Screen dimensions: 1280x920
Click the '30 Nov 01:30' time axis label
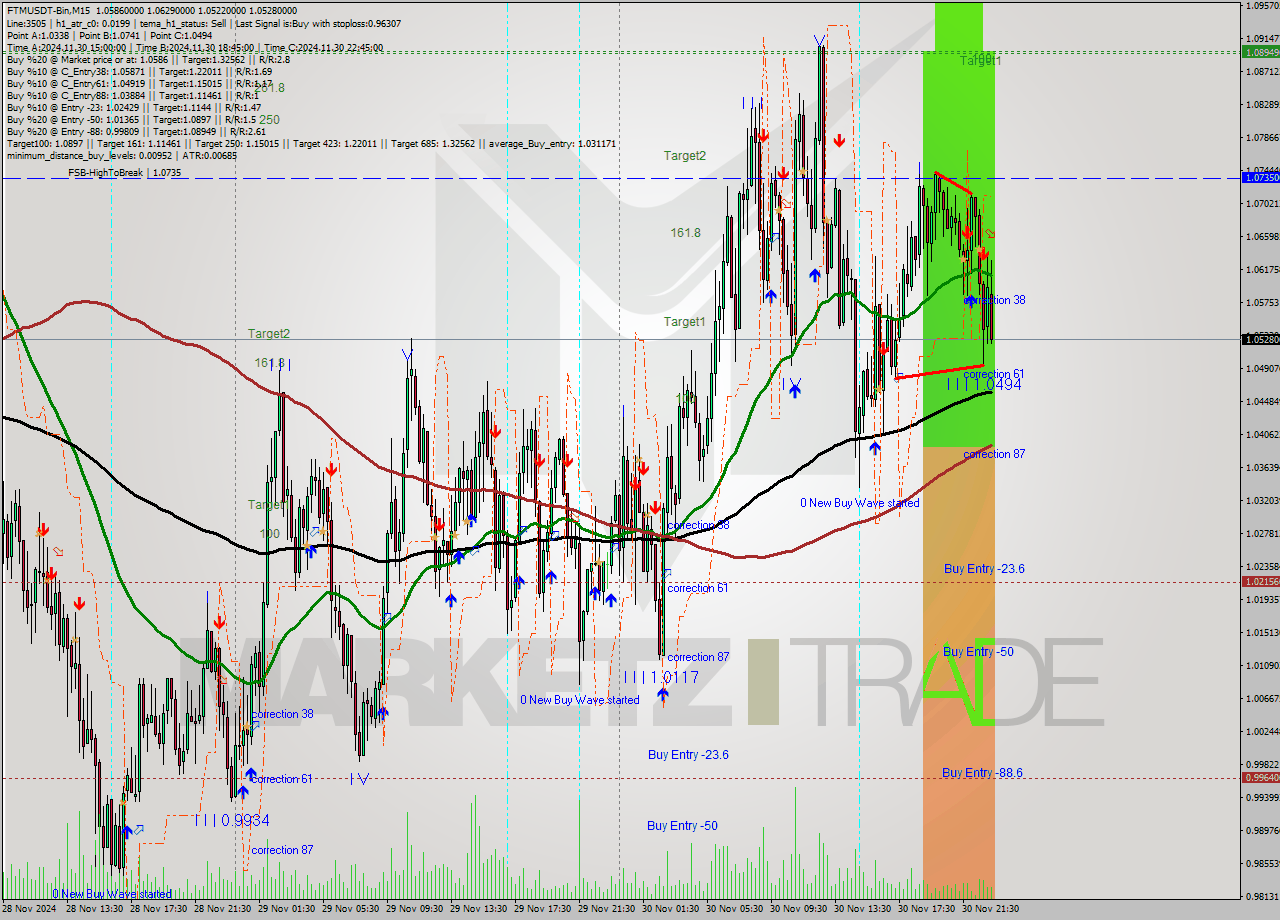[671, 909]
